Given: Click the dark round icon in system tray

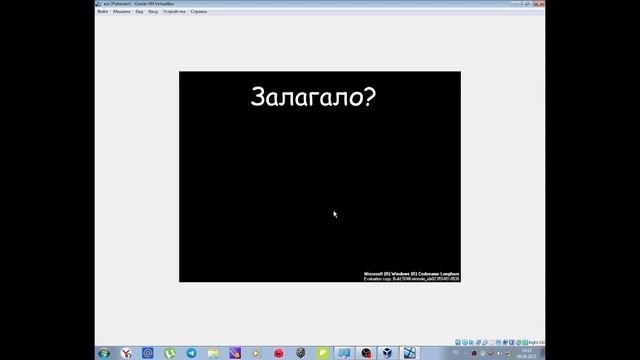Looking at the screenshot, I should tap(474, 353).
